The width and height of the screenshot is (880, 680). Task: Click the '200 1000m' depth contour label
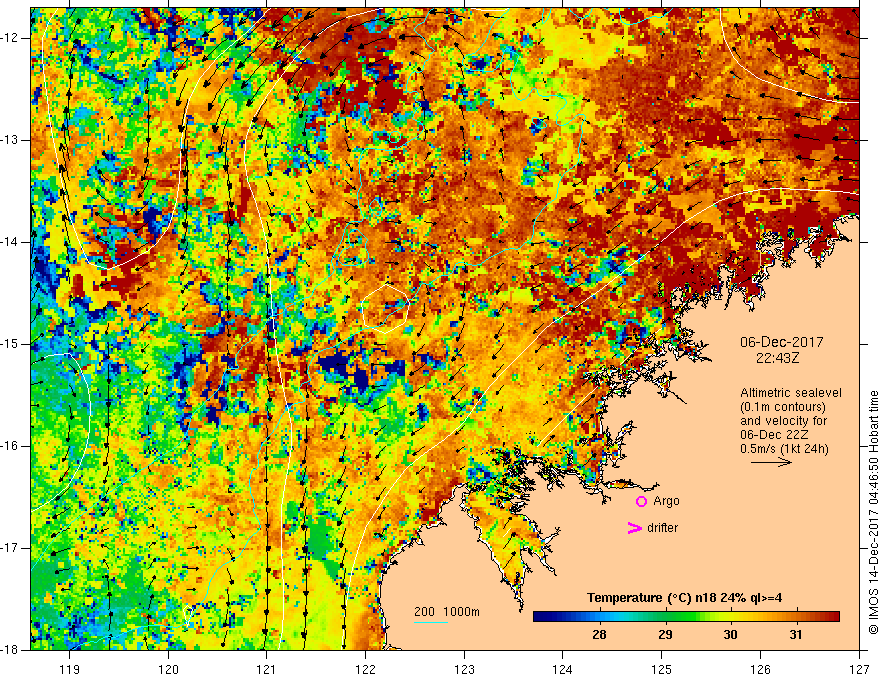coord(447,612)
